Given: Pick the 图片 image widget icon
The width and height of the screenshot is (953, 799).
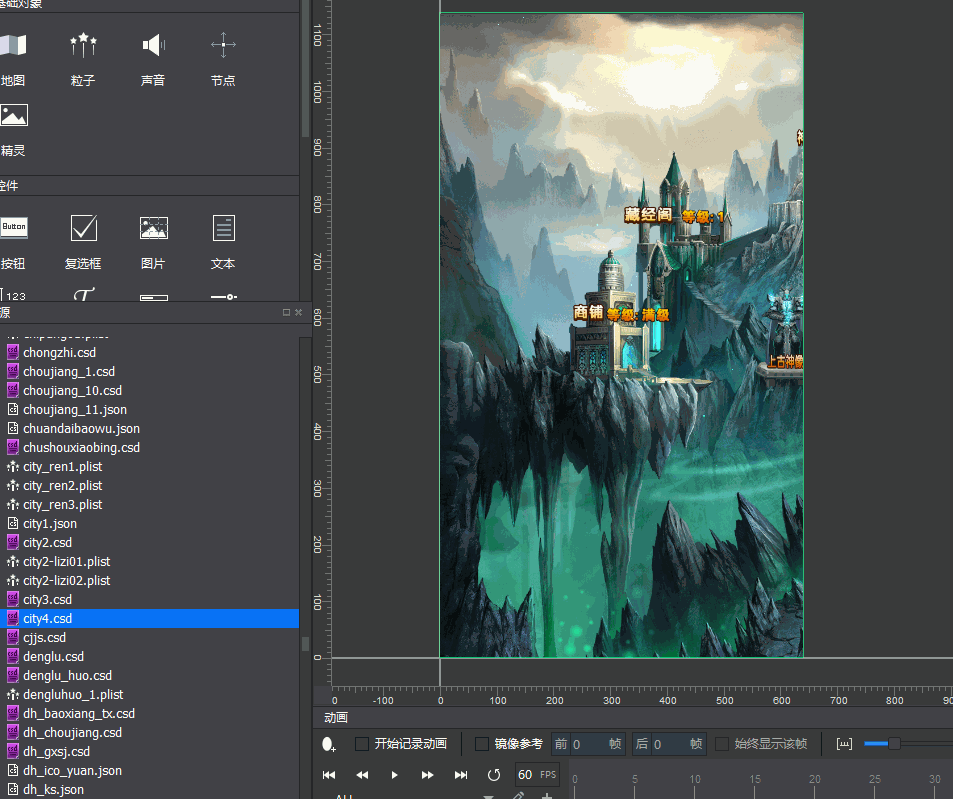Looking at the screenshot, I should [x=153, y=228].
